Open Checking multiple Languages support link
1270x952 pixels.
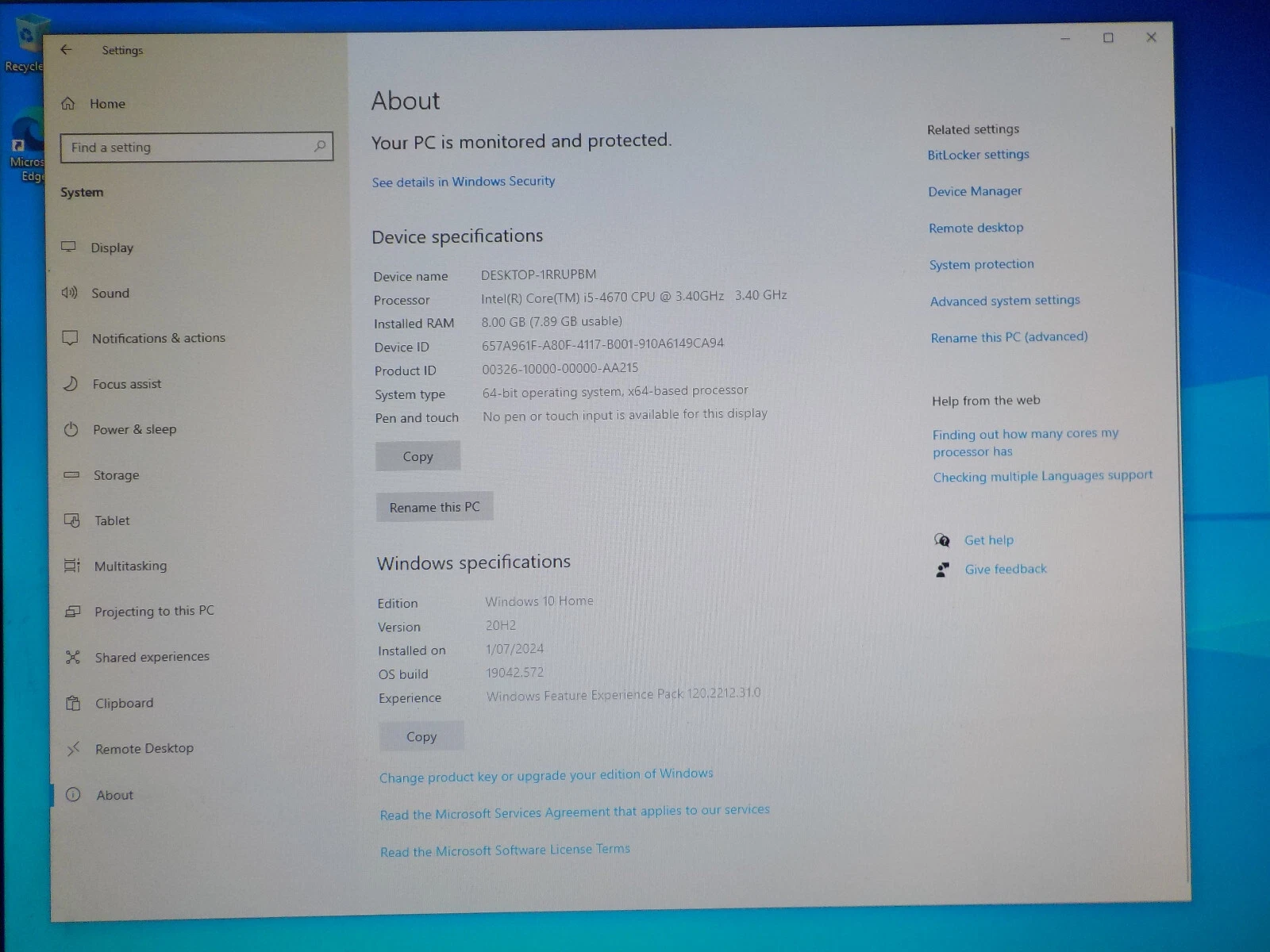(1042, 476)
